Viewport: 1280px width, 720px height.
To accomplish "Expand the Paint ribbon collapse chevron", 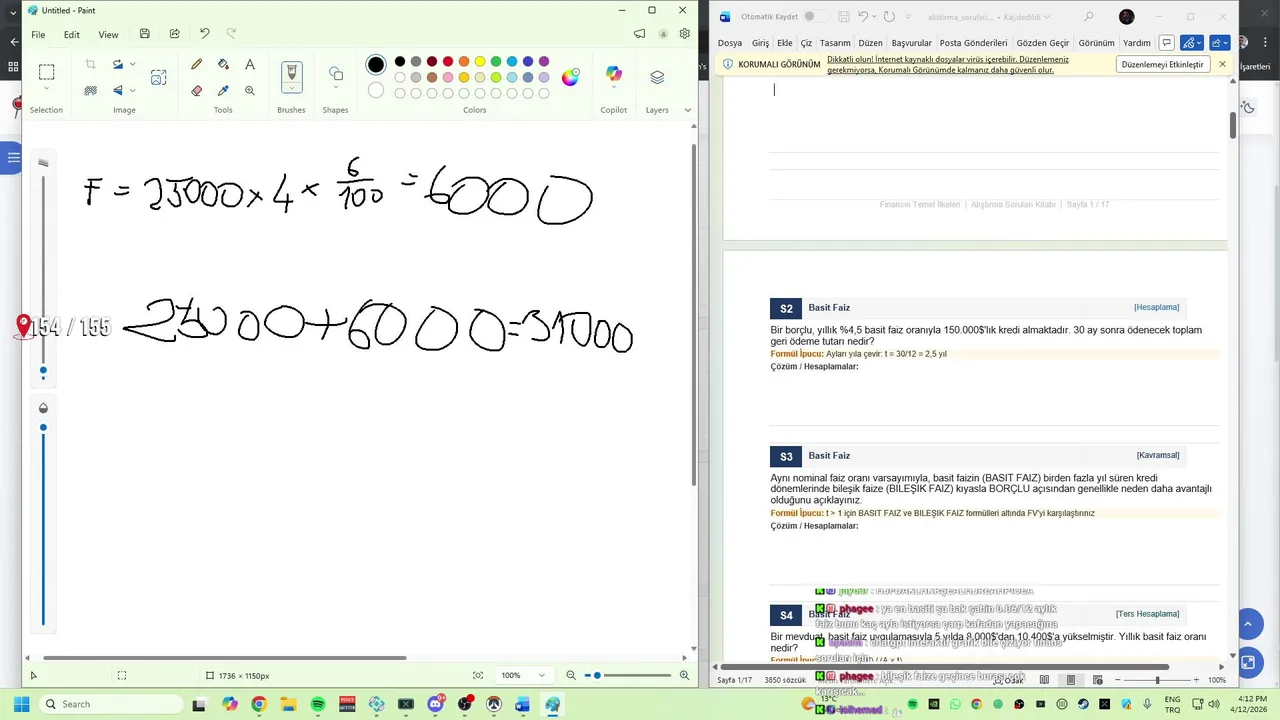I will click(x=688, y=110).
